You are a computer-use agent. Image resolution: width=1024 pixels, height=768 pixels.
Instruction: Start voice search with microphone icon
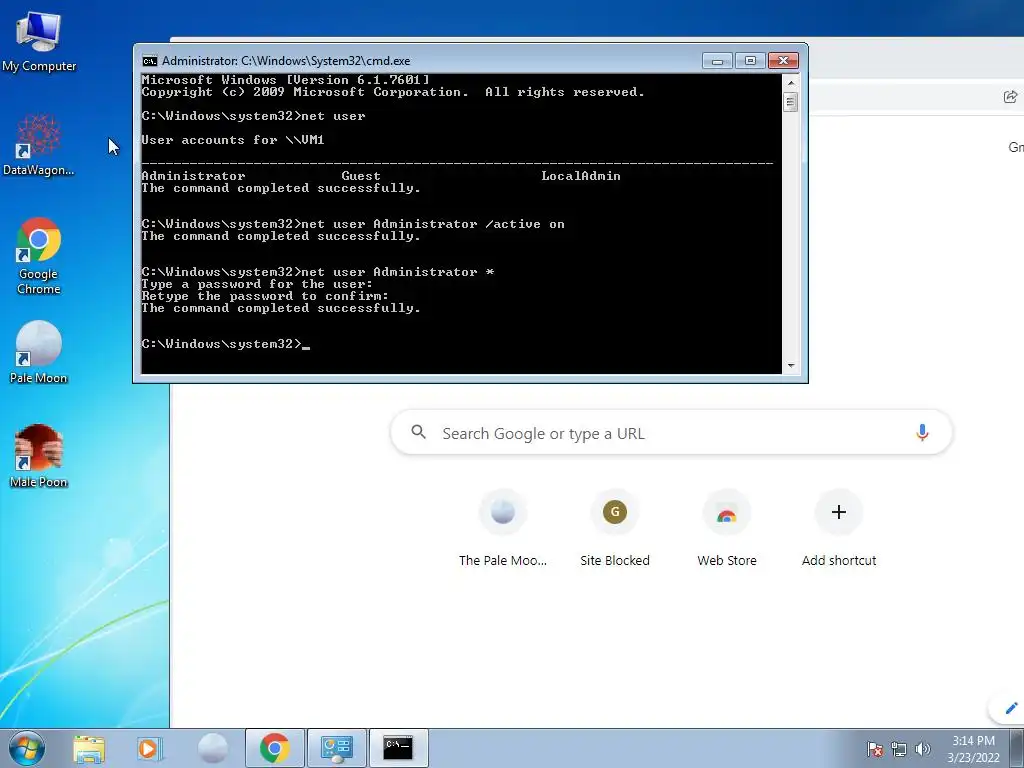(922, 432)
